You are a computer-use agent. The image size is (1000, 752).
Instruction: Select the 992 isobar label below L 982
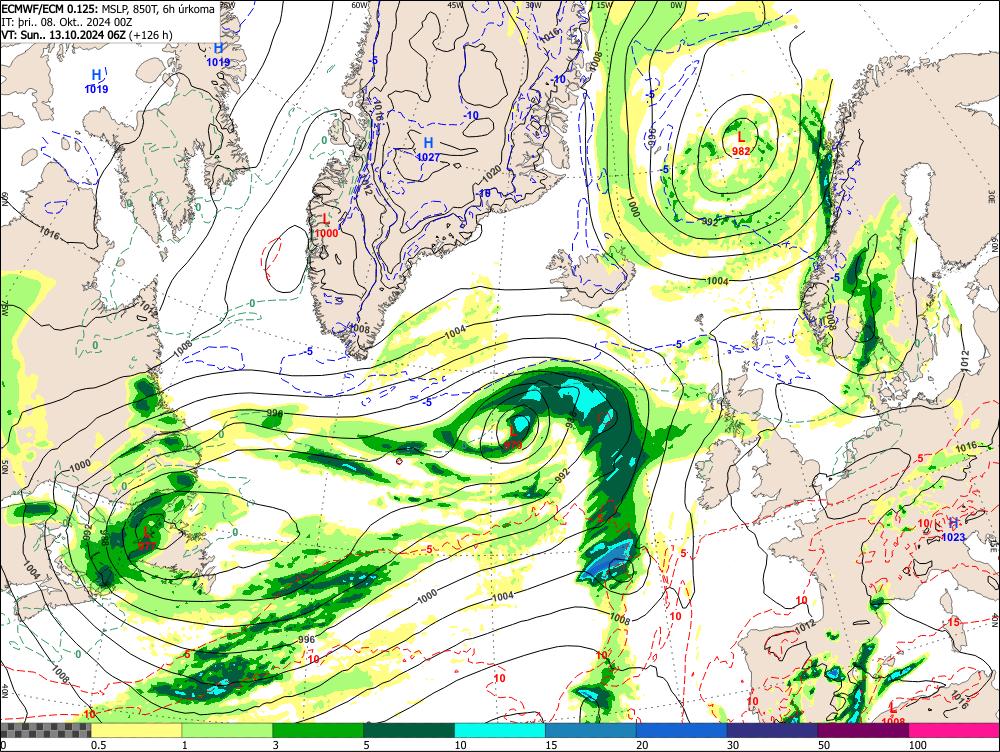click(x=709, y=221)
